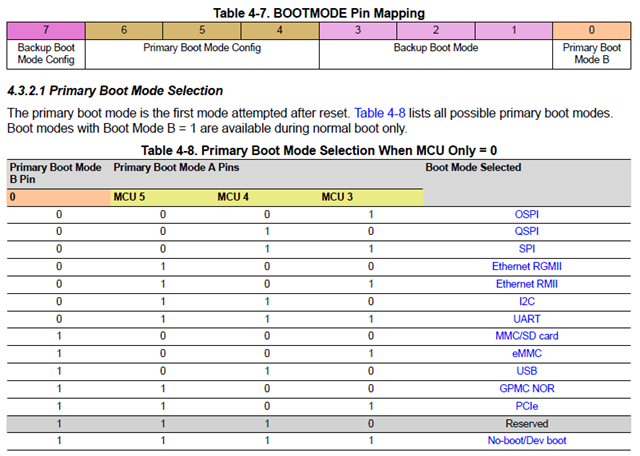Image resolution: width=640 pixels, height=456 pixels.
Task: Follow the SPI boot mode link
Action: 524,249
